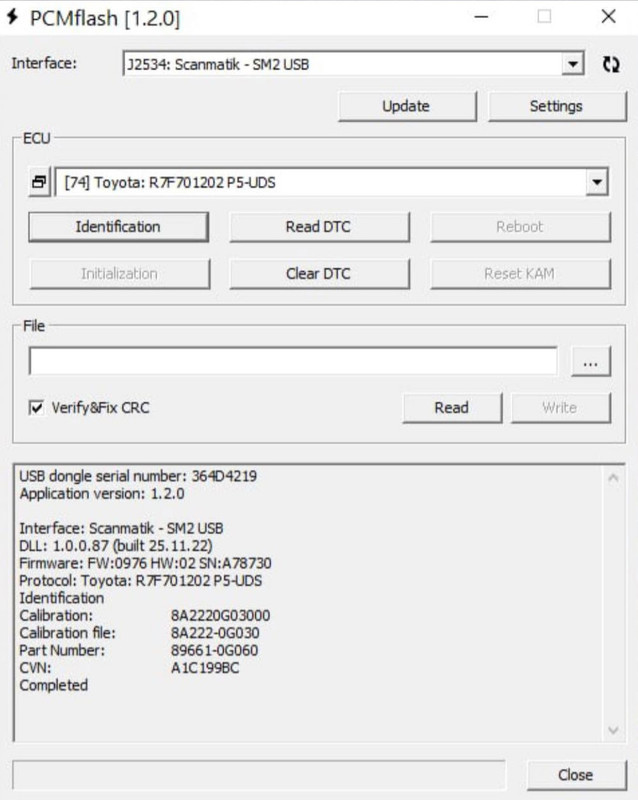Expand the ECU selection dropdown arrow

tap(596, 182)
